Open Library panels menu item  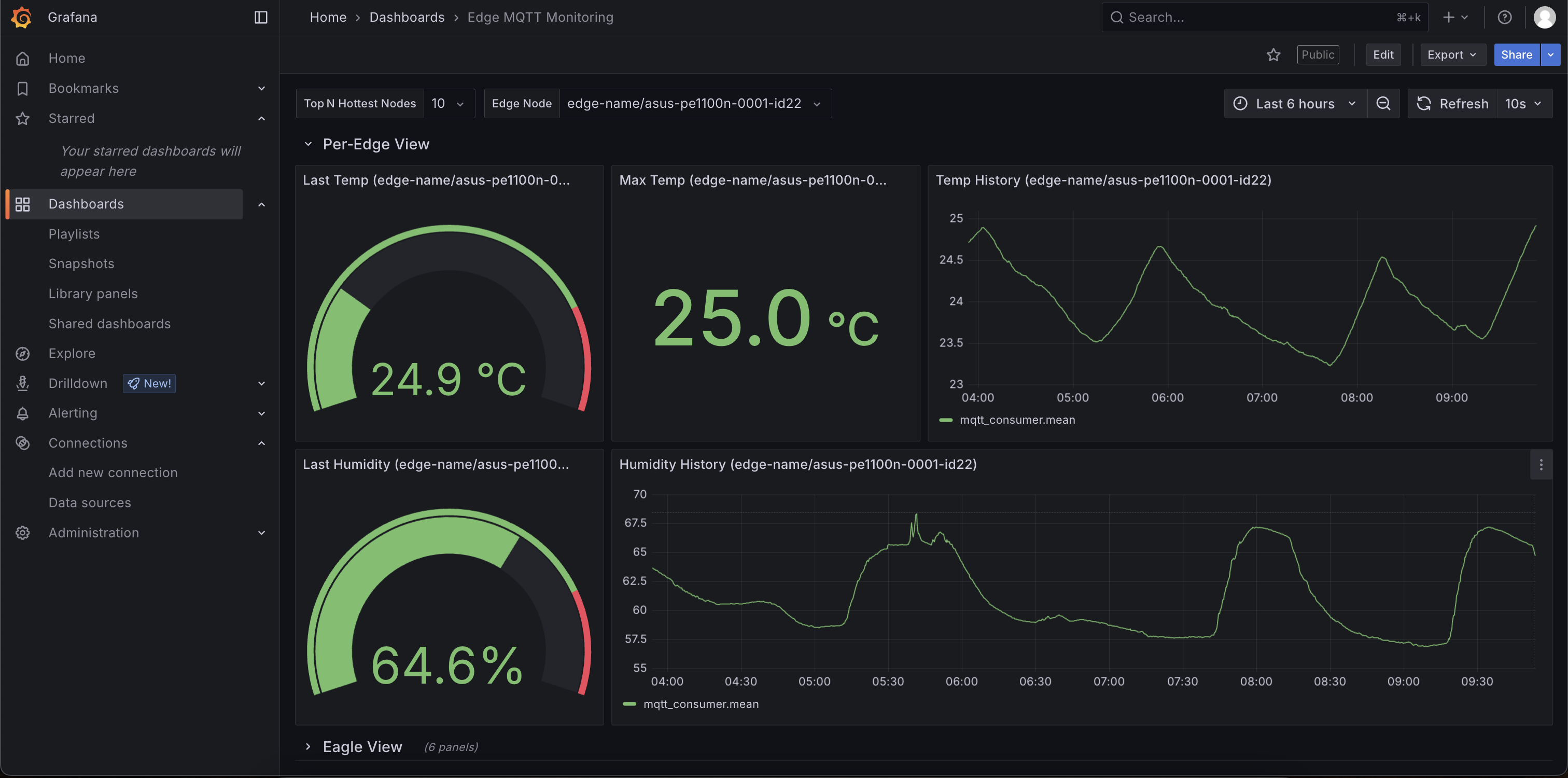click(x=92, y=294)
